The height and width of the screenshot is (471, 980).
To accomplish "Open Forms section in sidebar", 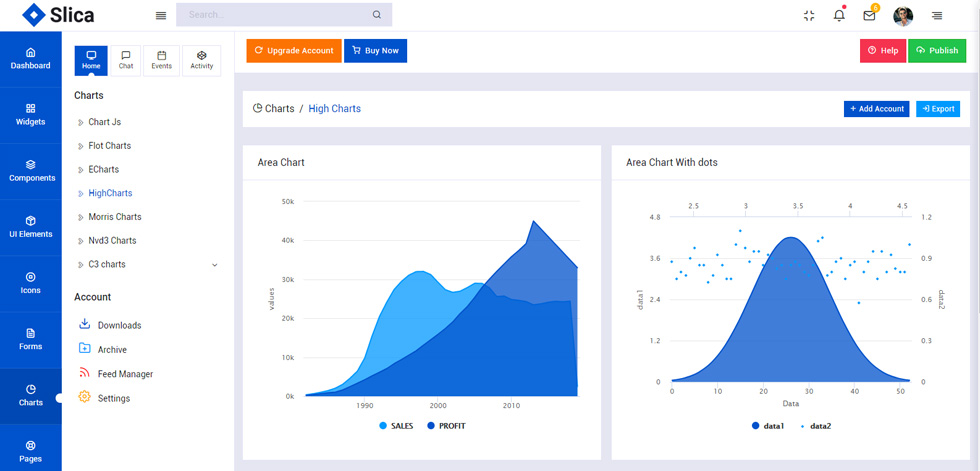I will (x=31, y=340).
